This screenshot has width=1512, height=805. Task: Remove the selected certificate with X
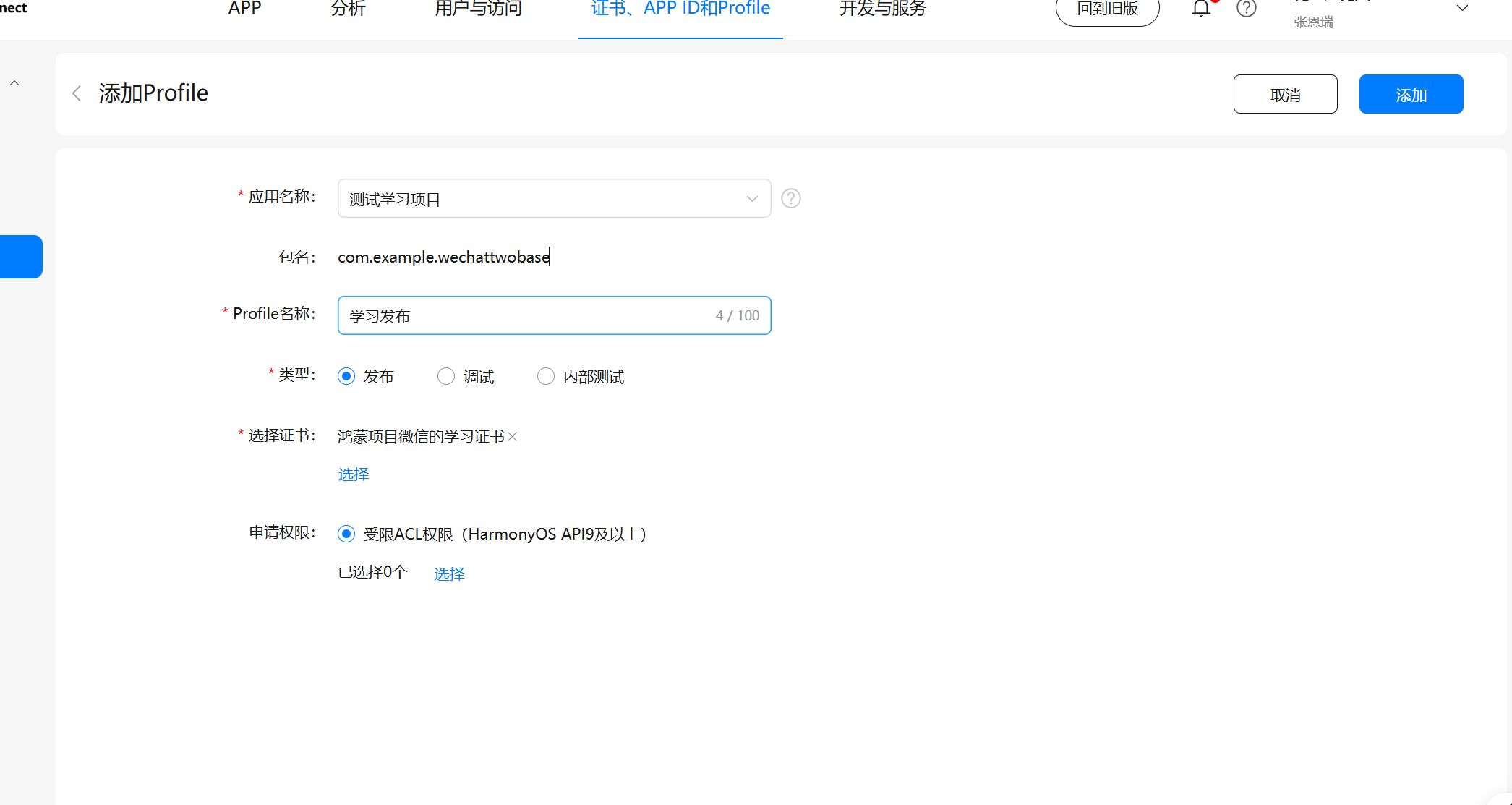tap(513, 436)
